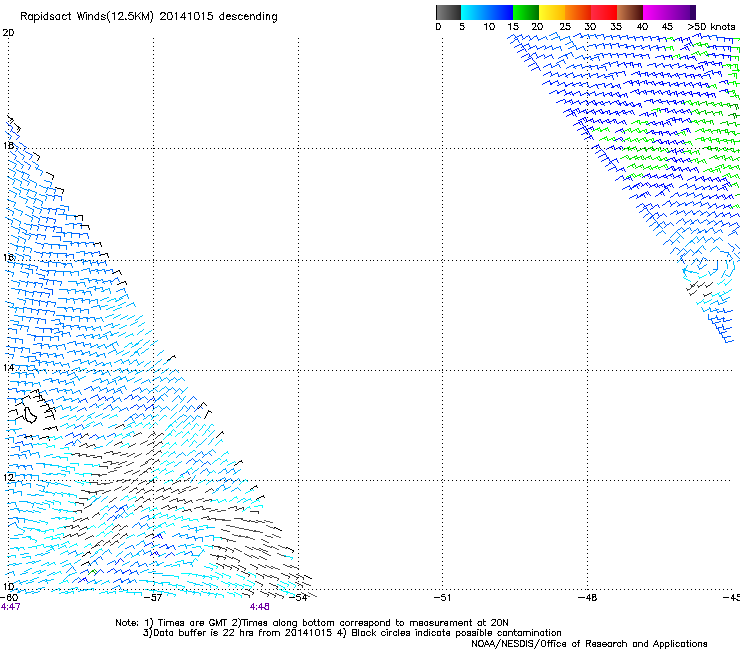Click the longitude -48 axis label
740x650 pixels.
[x=587, y=598]
